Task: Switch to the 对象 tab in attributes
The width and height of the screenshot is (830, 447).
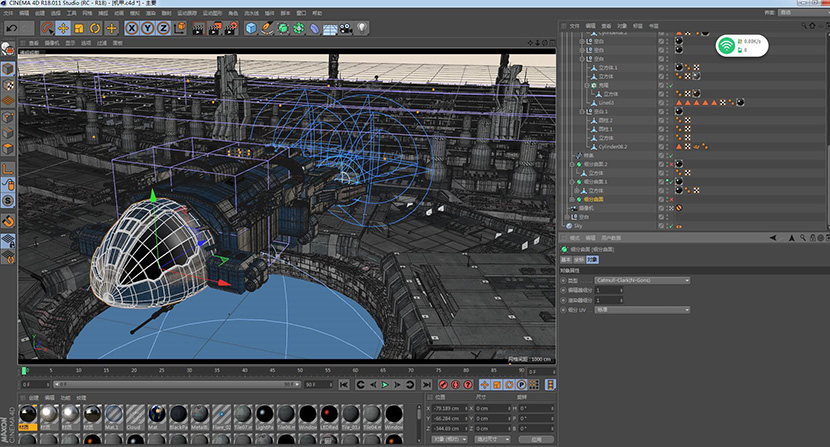Action: (x=592, y=259)
